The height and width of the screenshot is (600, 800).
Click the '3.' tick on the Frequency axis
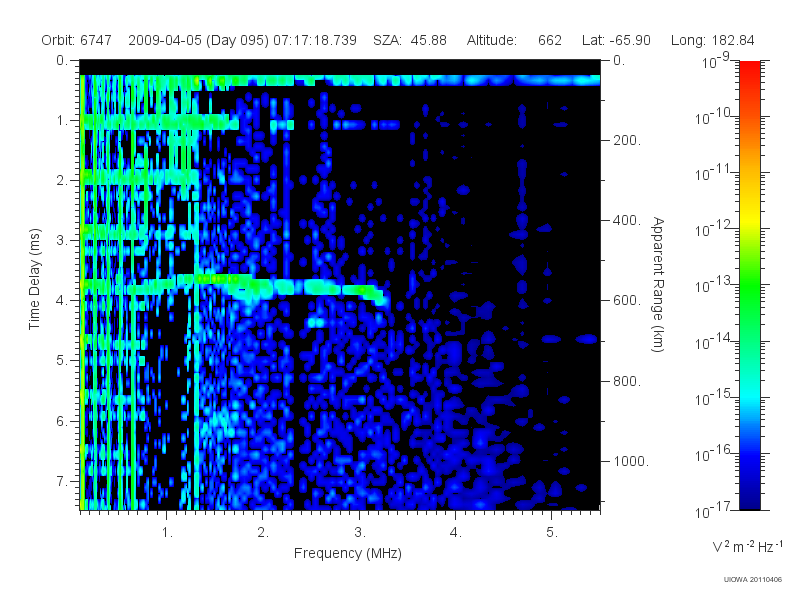coord(359,532)
